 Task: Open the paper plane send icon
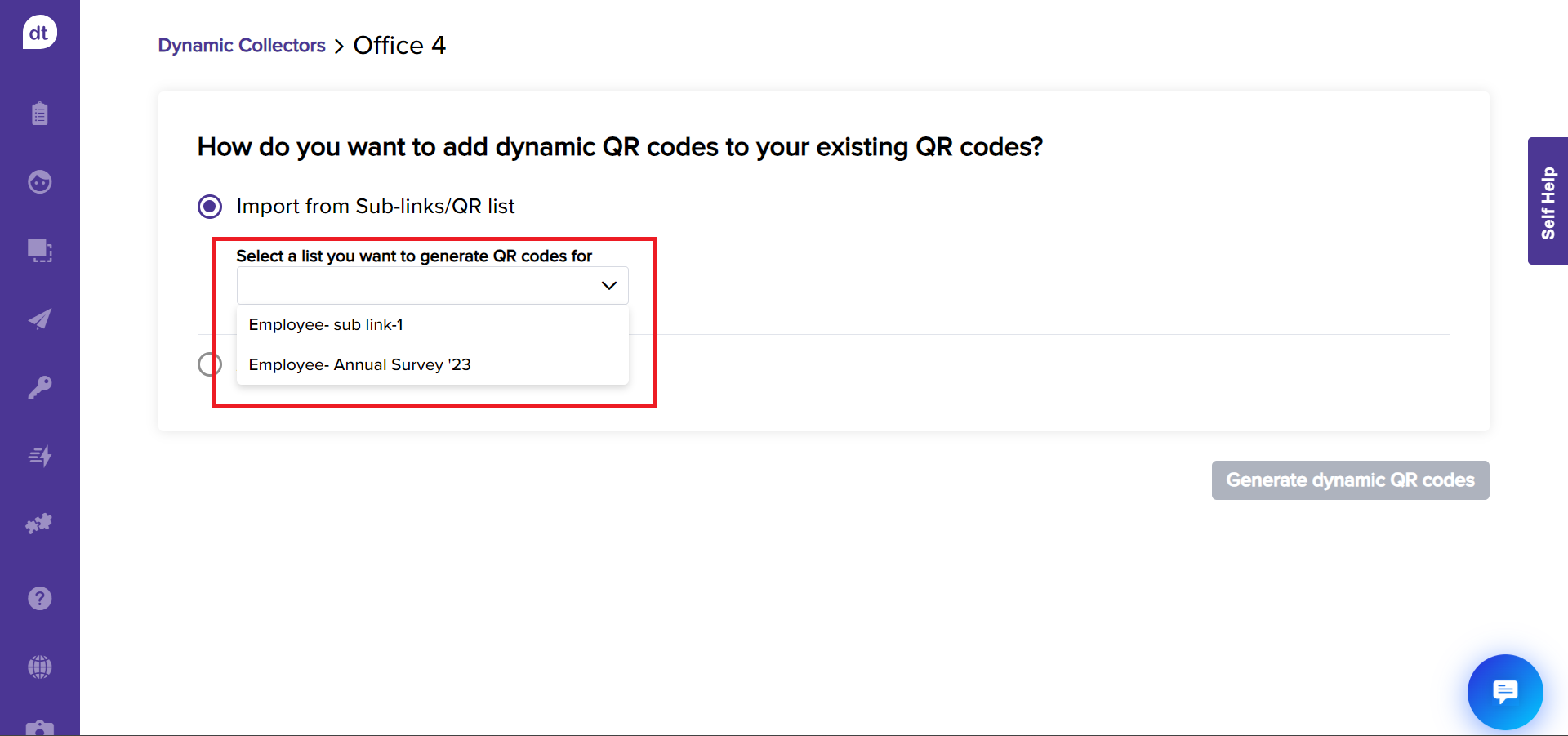39,319
